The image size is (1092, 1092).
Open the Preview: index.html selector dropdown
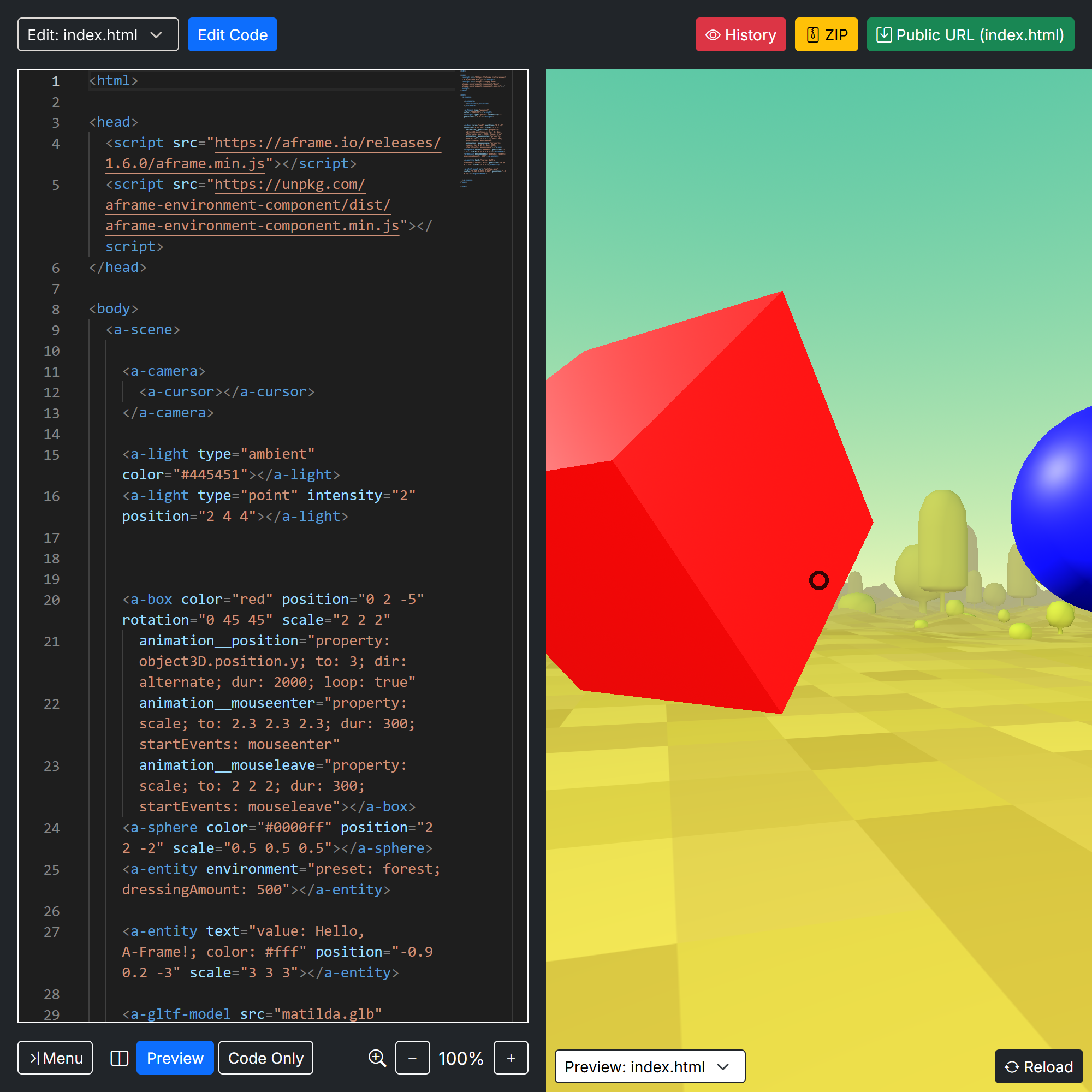(x=649, y=1066)
